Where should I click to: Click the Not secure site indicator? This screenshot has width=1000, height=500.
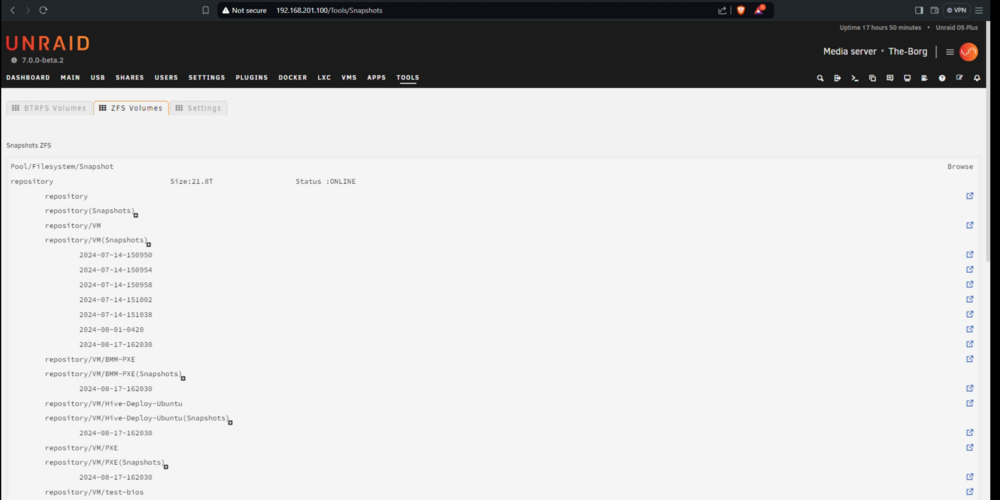coord(244,10)
